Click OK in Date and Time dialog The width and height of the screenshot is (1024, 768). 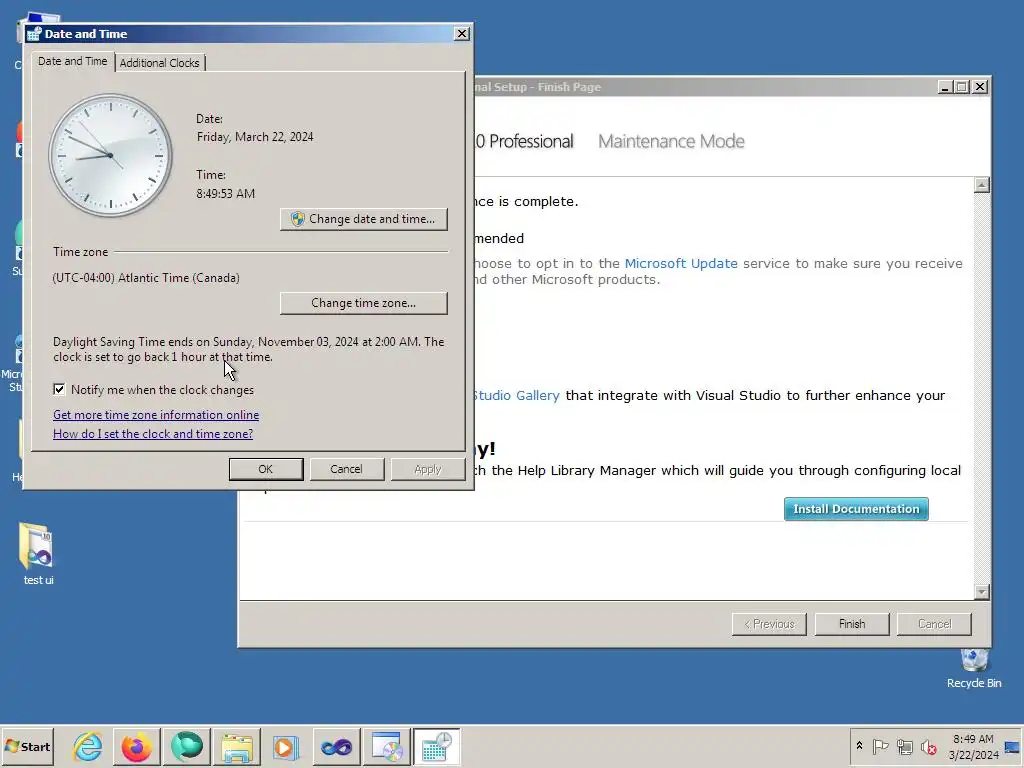pyautogui.click(x=266, y=469)
